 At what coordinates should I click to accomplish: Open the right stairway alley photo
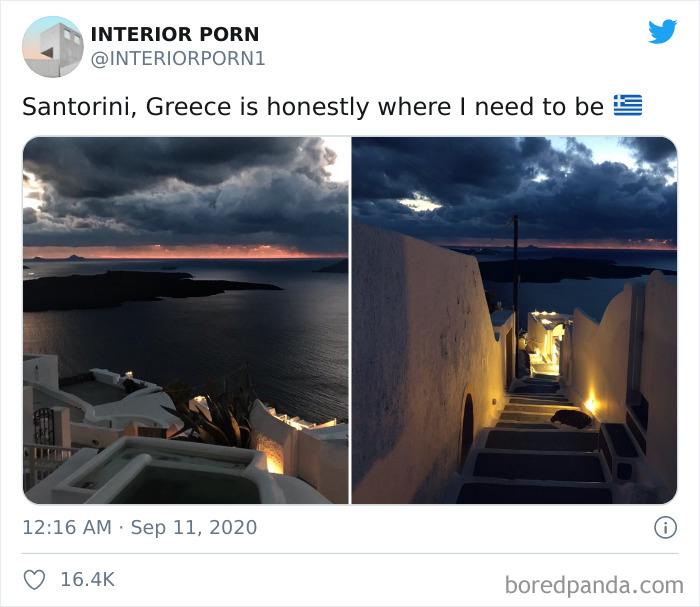point(514,320)
